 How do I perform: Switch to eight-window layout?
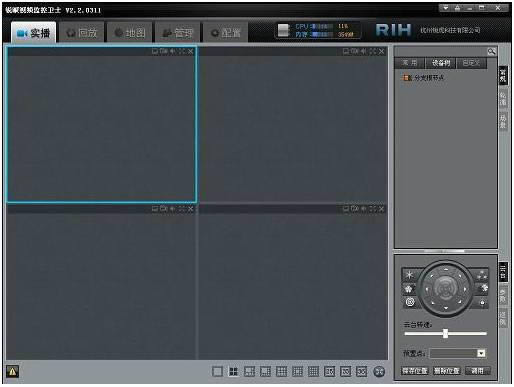(x=265, y=371)
